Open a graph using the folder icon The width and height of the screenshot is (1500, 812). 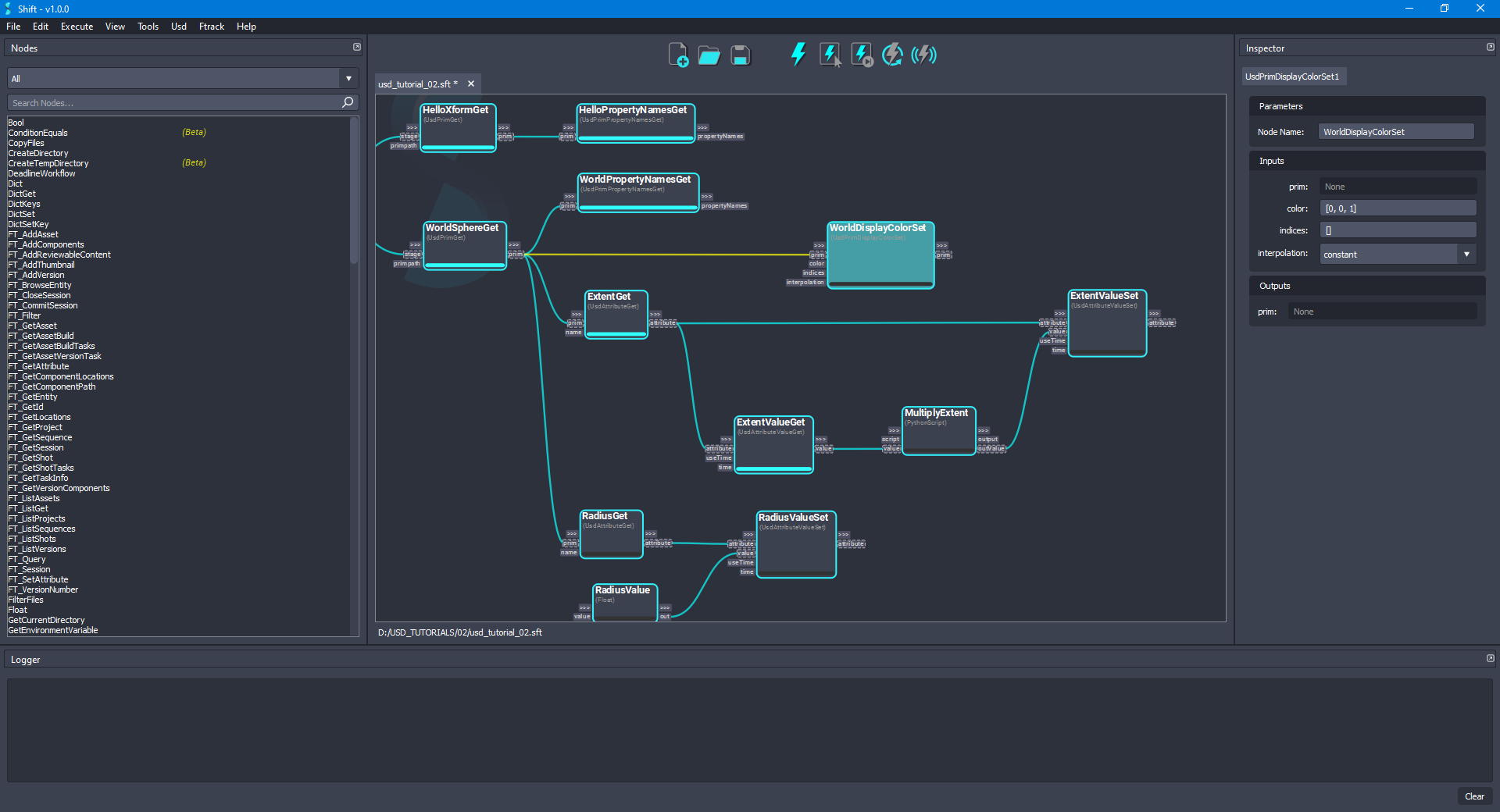(x=709, y=54)
